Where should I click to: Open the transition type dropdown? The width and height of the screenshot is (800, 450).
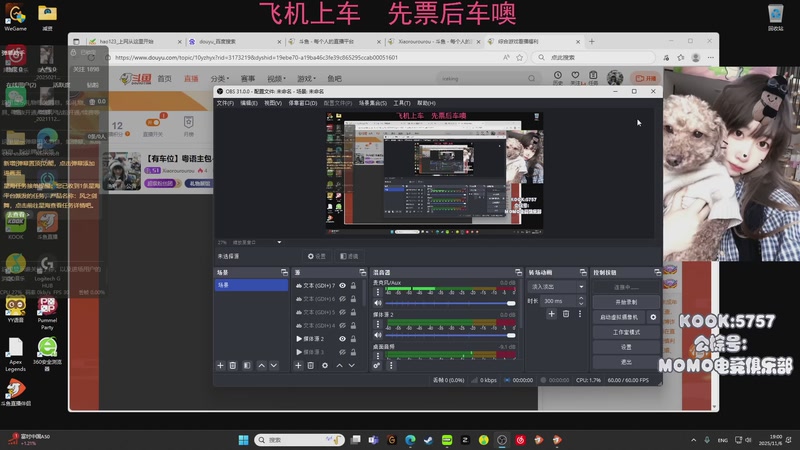click(556, 287)
